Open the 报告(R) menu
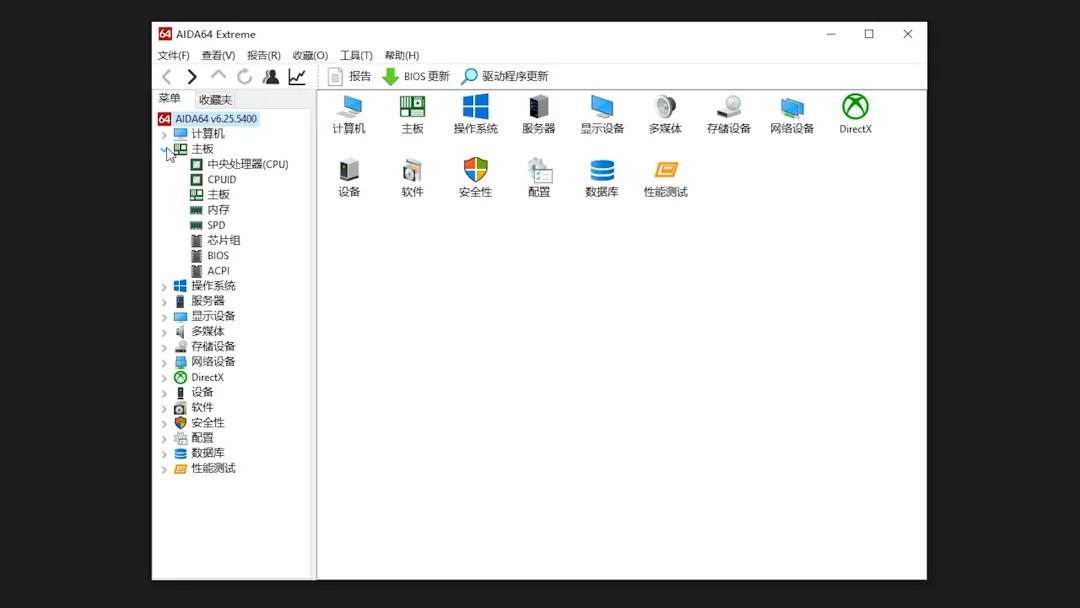Image resolution: width=1080 pixels, height=608 pixels. [x=264, y=55]
